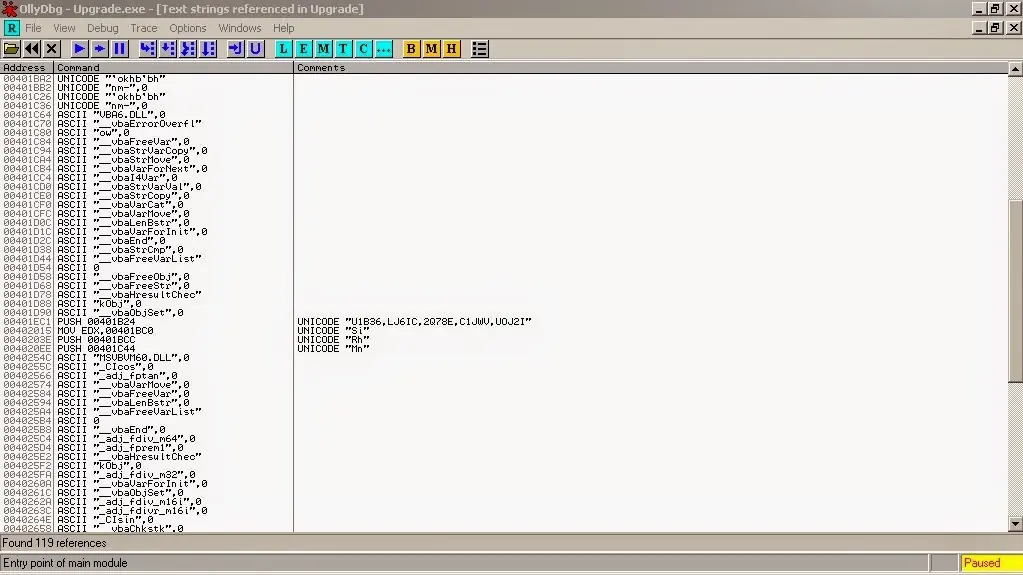The image size is (1023, 575).
Task: Click the UNICODE "U1B36,LJ6IC..." comment
Action: (x=414, y=322)
